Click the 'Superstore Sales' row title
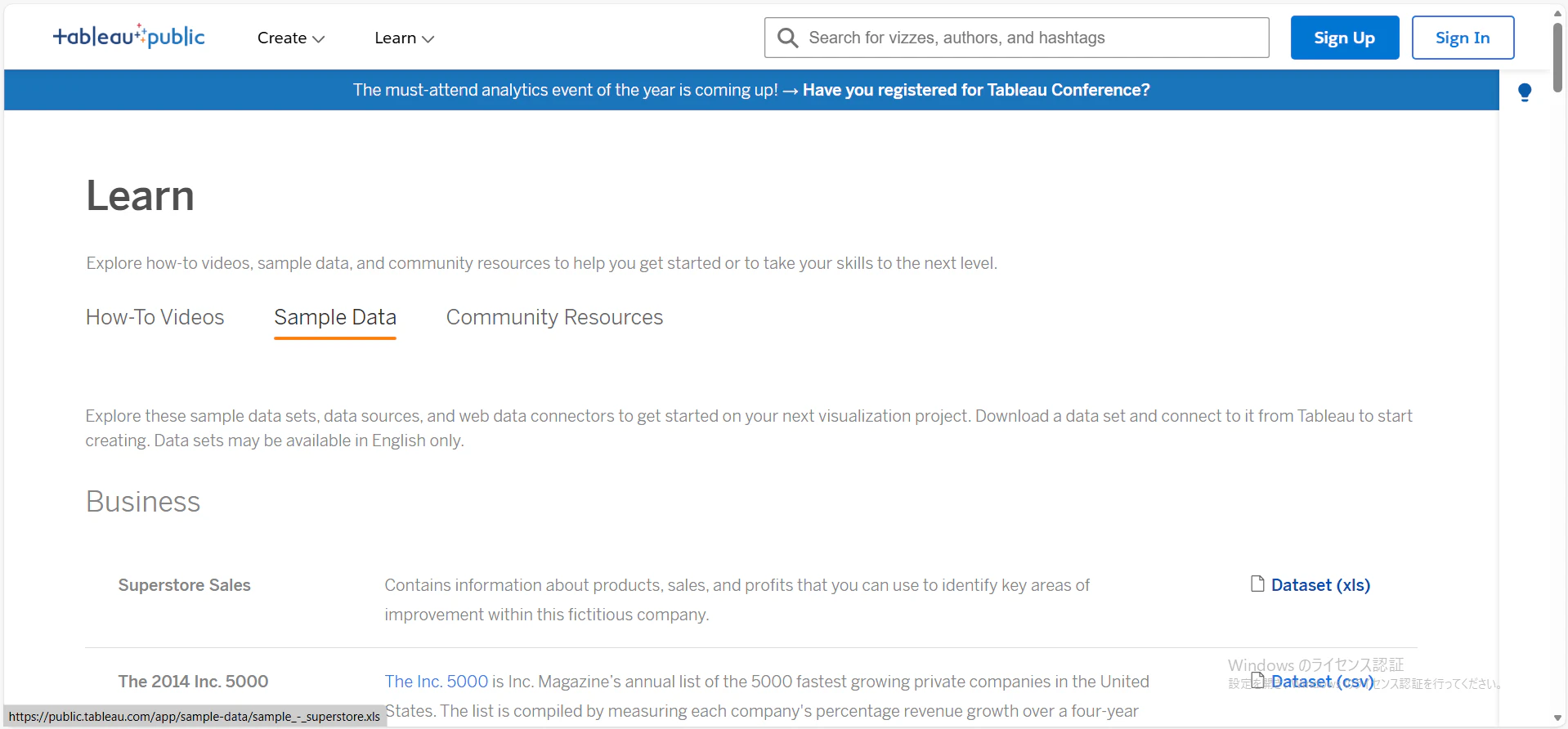Viewport: 1568px width, 729px height. pyautogui.click(x=185, y=585)
